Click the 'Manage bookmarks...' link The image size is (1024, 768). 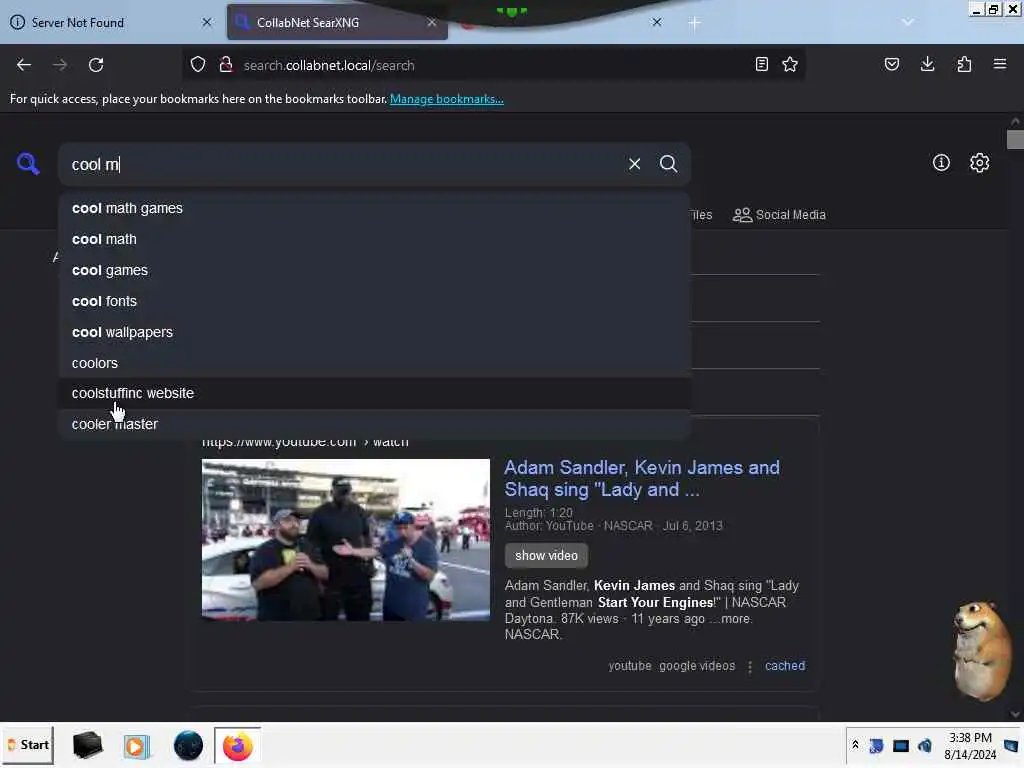447,99
